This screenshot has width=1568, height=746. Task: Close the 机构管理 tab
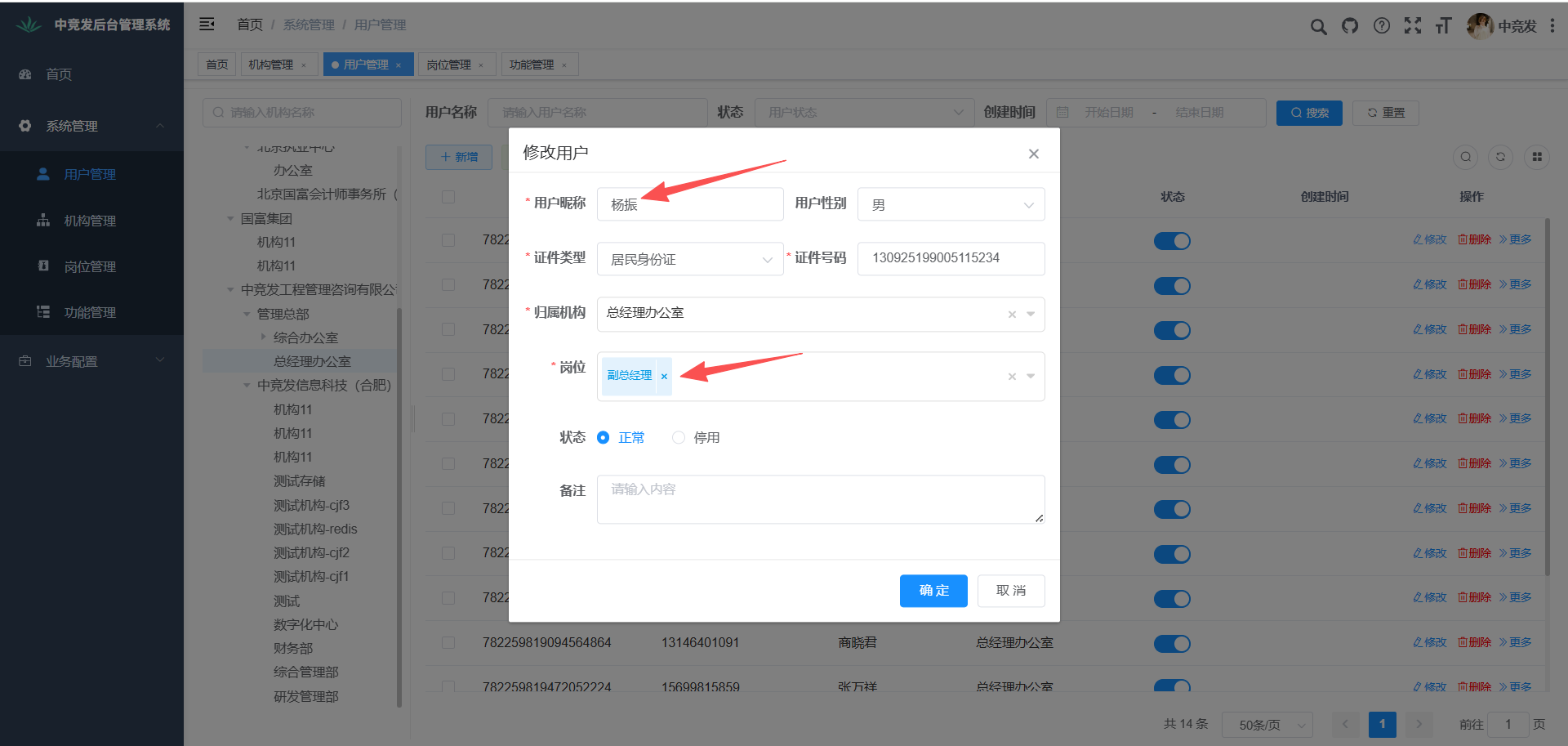pos(304,65)
